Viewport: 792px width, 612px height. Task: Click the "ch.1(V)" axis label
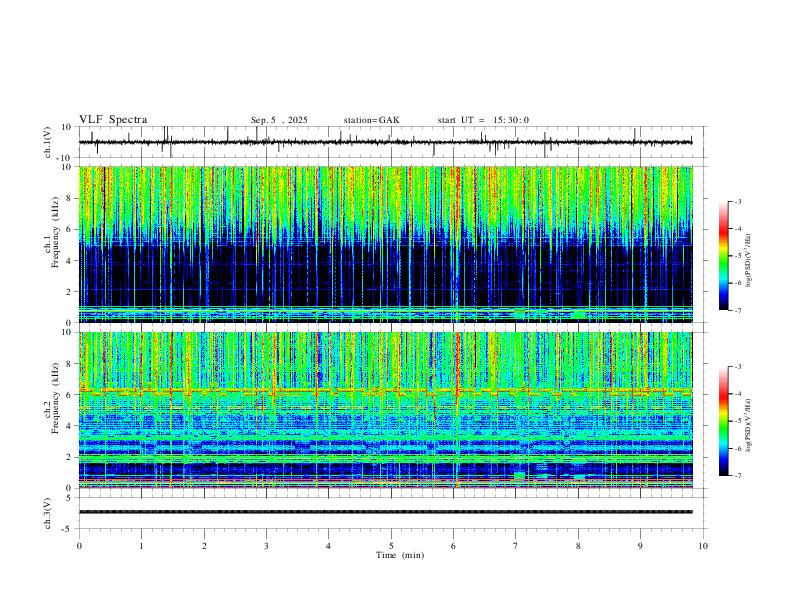pyautogui.click(x=48, y=142)
